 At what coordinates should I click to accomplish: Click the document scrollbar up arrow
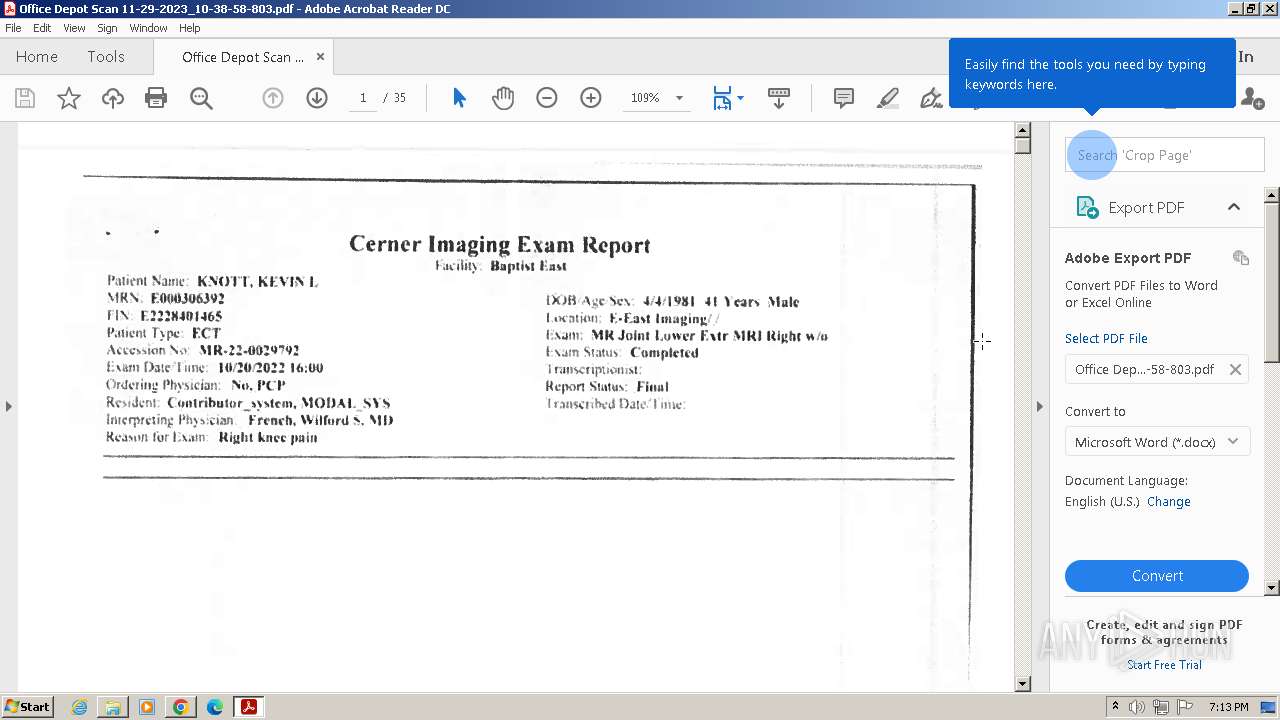1022,130
